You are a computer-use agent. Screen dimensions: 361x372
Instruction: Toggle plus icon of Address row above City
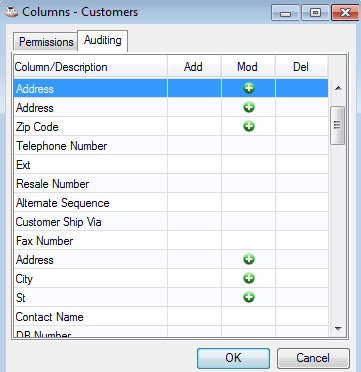tap(249, 259)
